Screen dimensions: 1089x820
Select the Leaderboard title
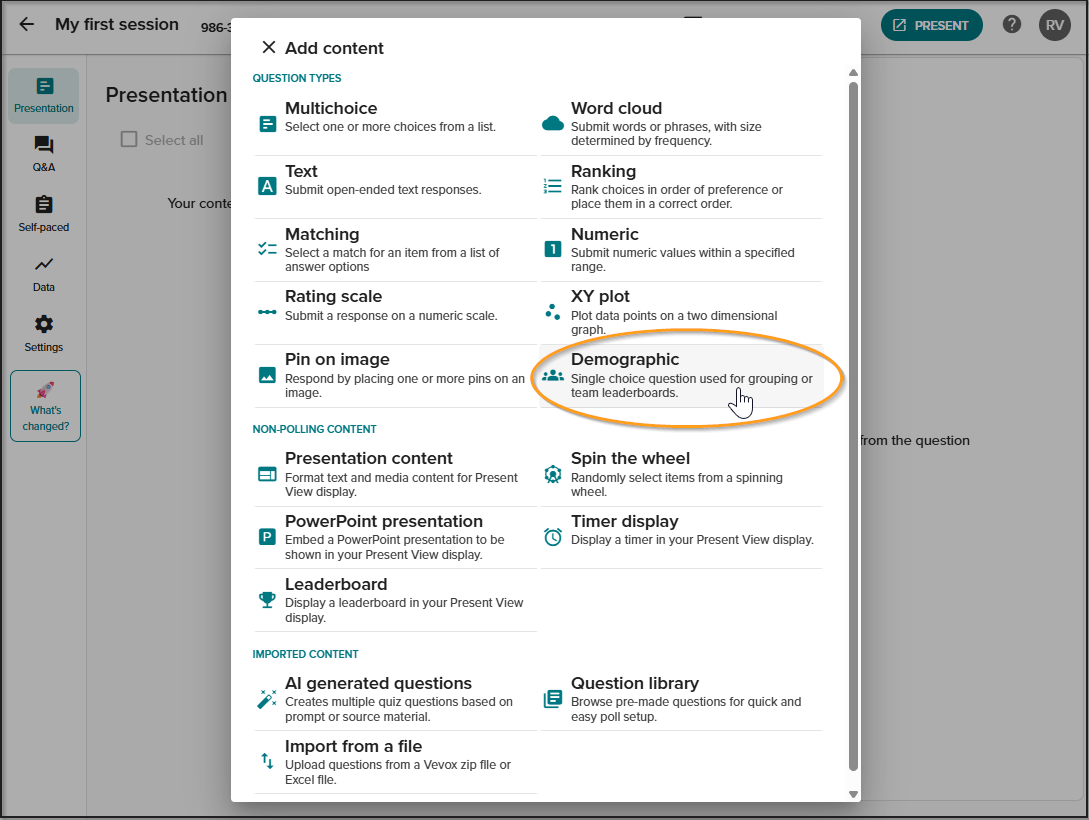point(336,585)
